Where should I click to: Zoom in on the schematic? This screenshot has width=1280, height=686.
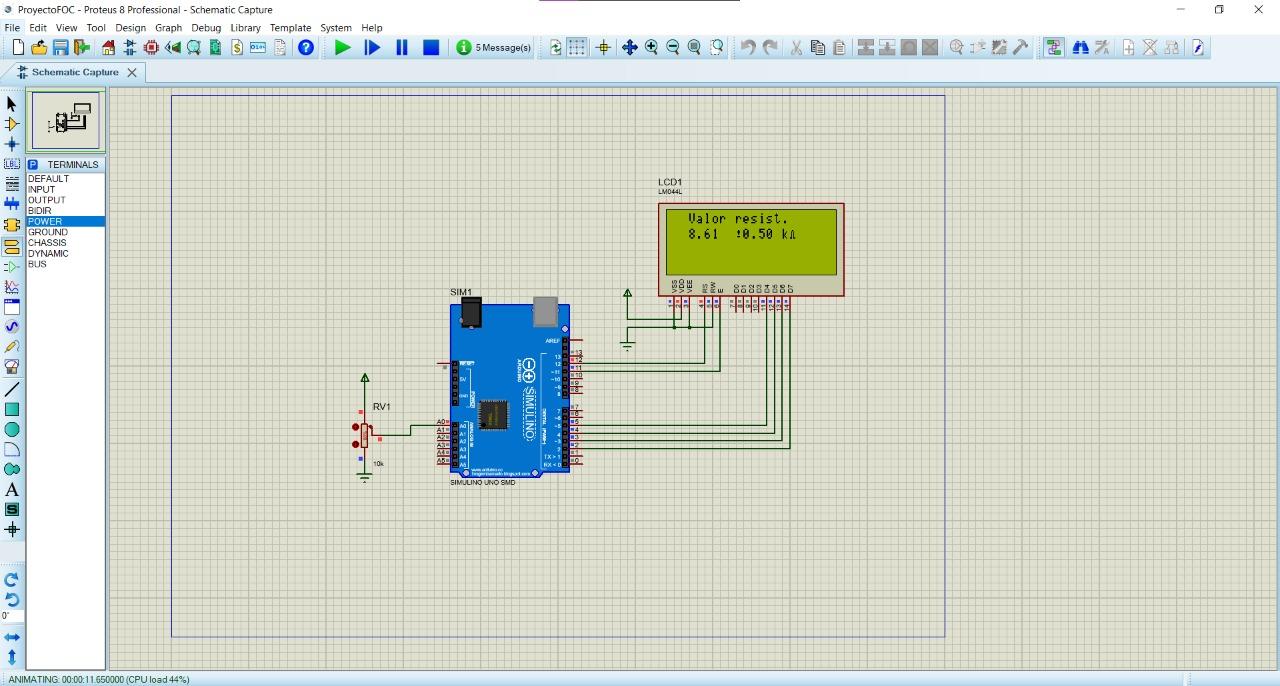click(x=651, y=47)
